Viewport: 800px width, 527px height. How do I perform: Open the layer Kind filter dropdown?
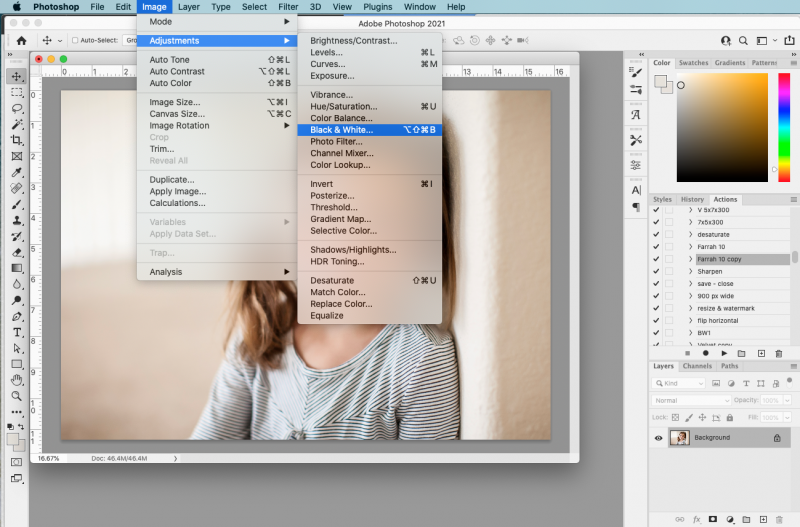[x=679, y=383]
